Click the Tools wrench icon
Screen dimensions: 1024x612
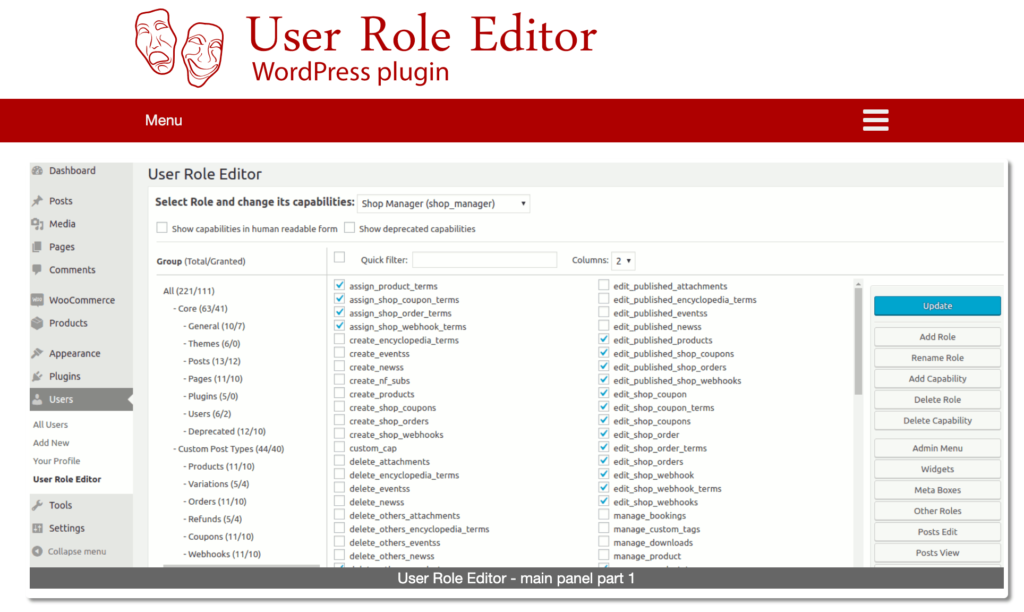(37, 505)
